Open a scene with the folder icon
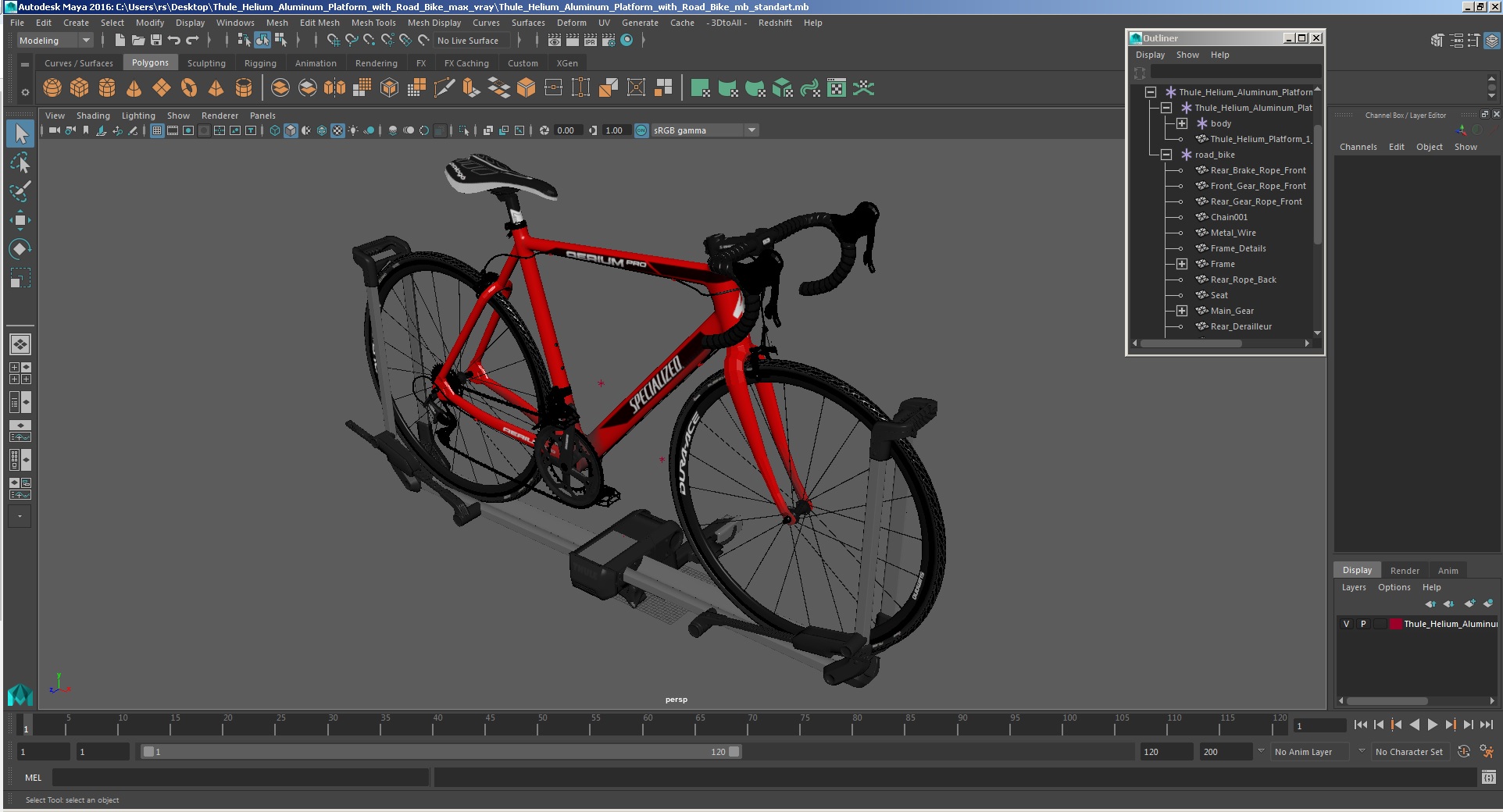This screenshot has width=1503, height=812. (x=138, y=41)
